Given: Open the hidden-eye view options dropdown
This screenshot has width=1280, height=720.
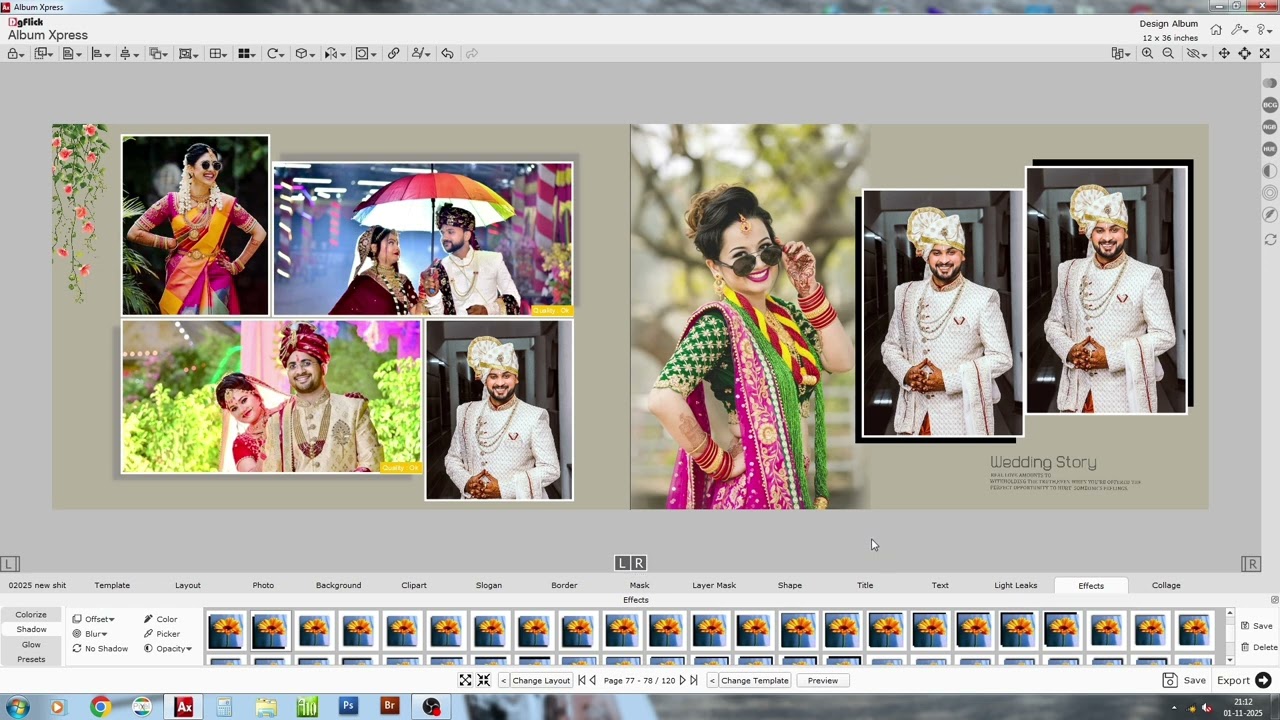Looking at the screenshot, I should click(1196, 53).
